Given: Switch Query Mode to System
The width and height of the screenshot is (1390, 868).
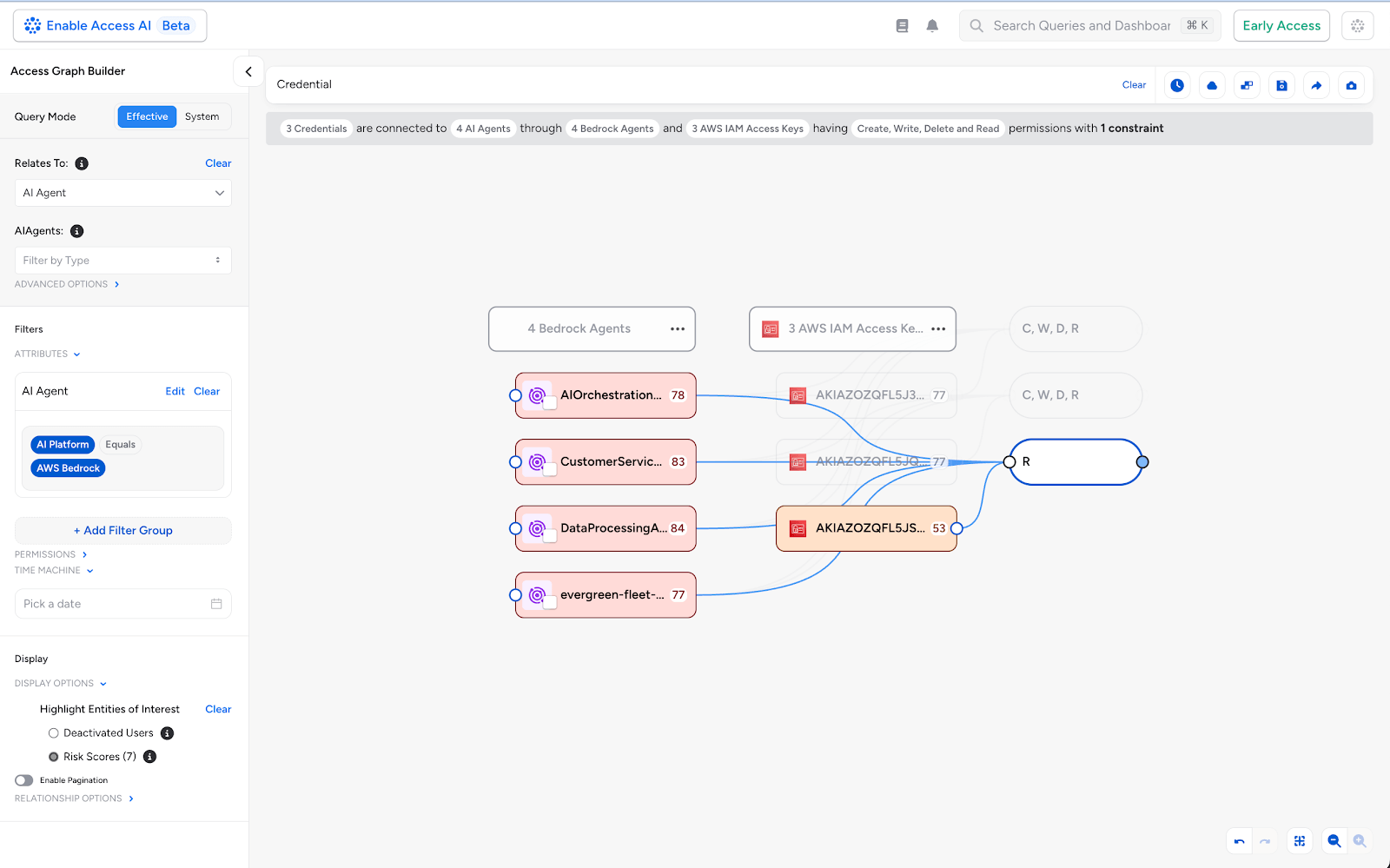Looking at the screenshot, I should pyautogui.click(x=202, y=116).
